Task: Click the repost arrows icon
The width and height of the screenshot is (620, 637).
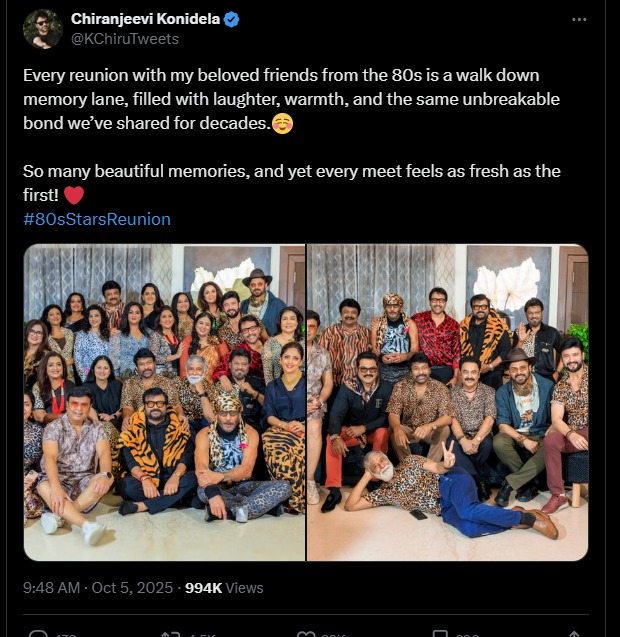Action: click(x=171, y=633)
